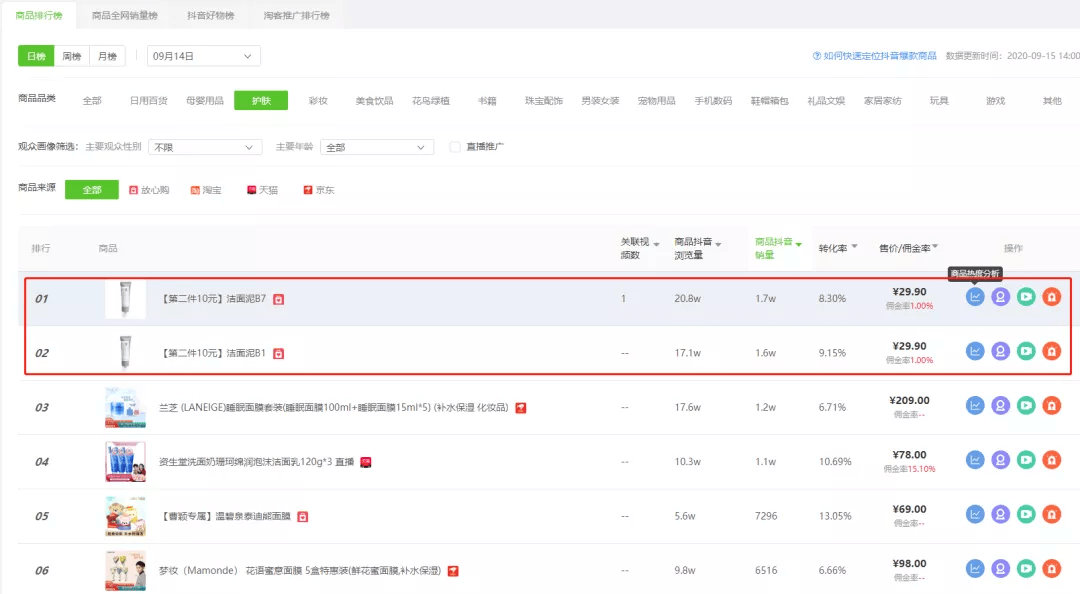The height and width of the screenshot is (594, 1080).
Task: Switch to 周榜 weekly ranking
Action: coord(72,57)
